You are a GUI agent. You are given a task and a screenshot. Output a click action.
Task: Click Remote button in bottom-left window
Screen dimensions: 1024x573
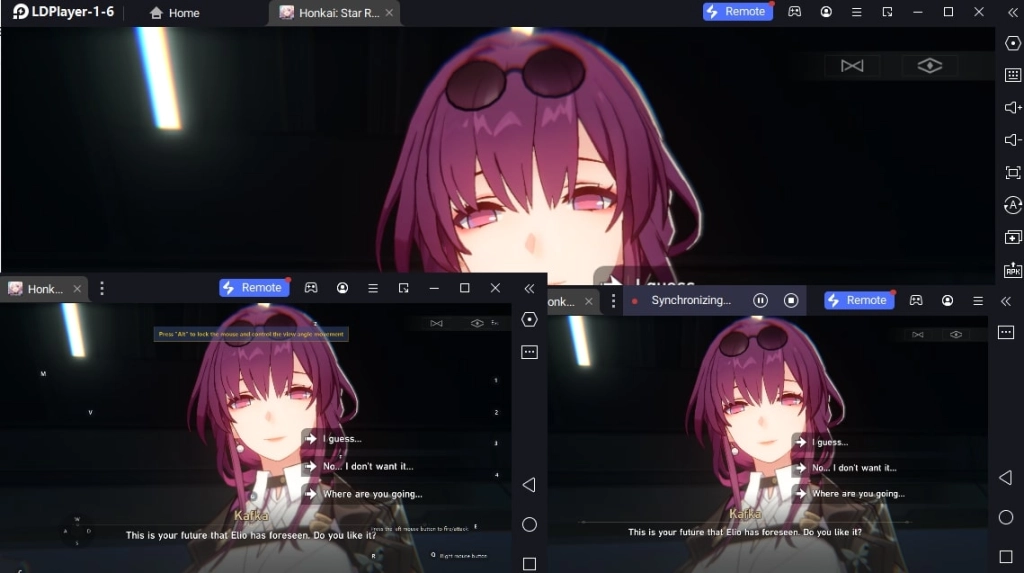click(254, 287)
